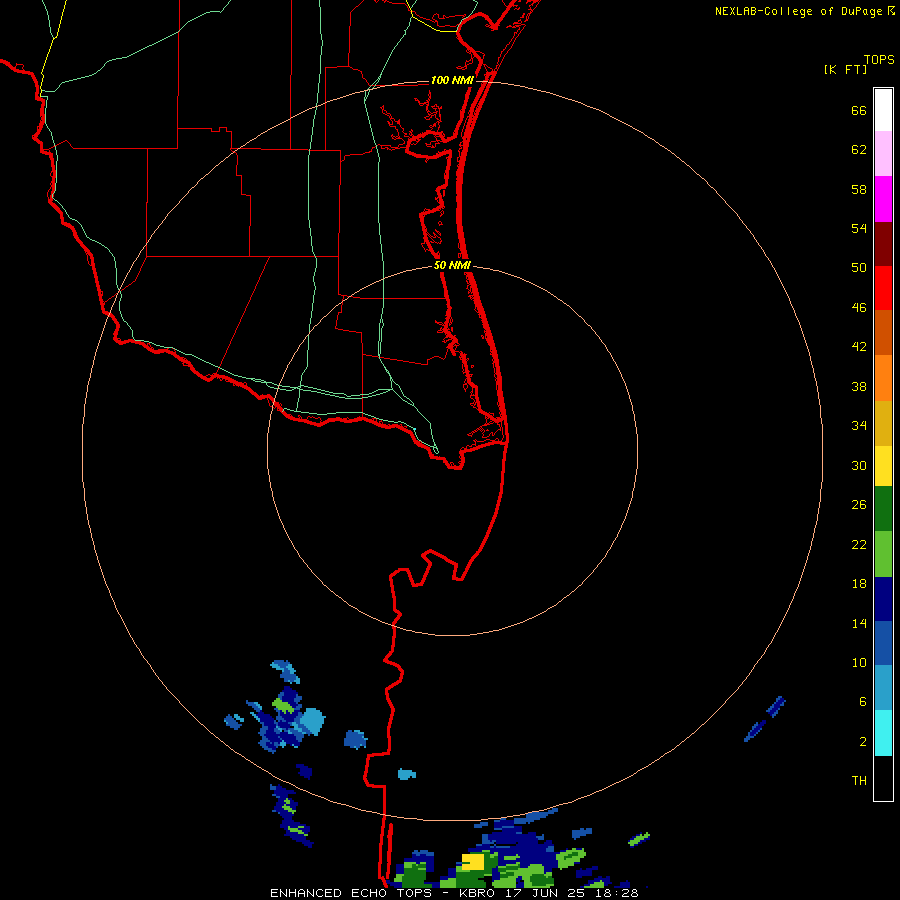Viewport: 900px width, 900px height.
Task: Click the cyan 2-6 kft legend swatch
Action: 883,733
